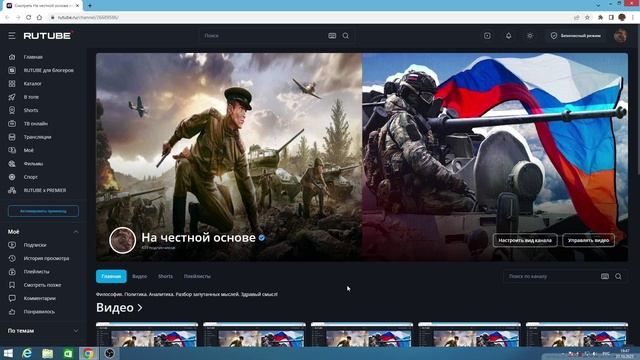Open the Фильмы icon
This screenshot has height=360, width=640.
[12, 164]
